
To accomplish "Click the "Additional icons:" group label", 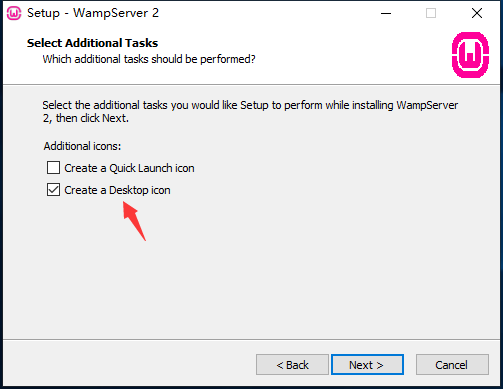I will pos(82,146).
